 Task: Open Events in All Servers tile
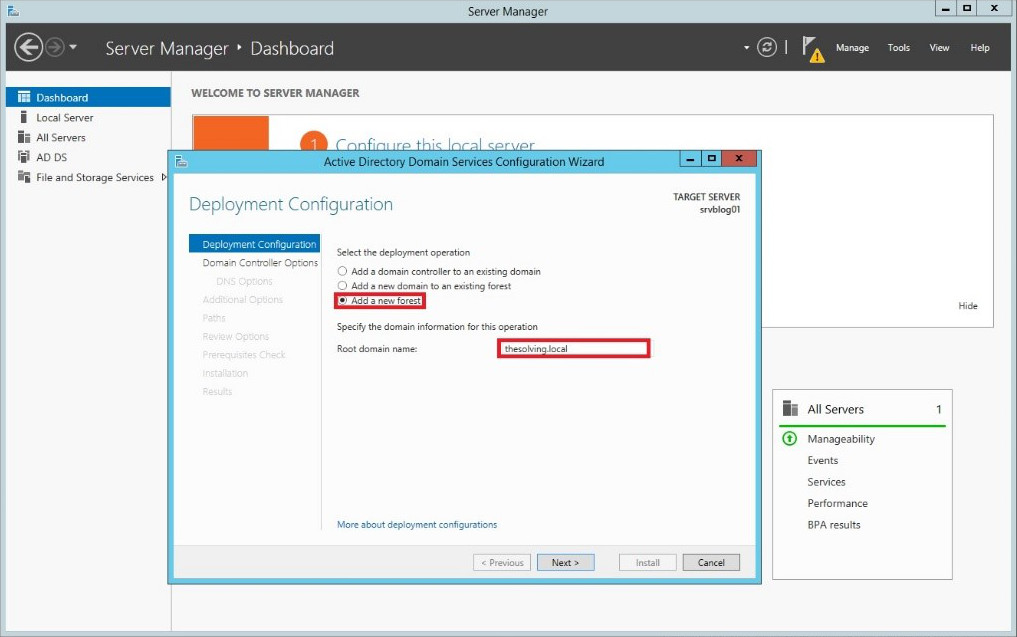(822, 461)
